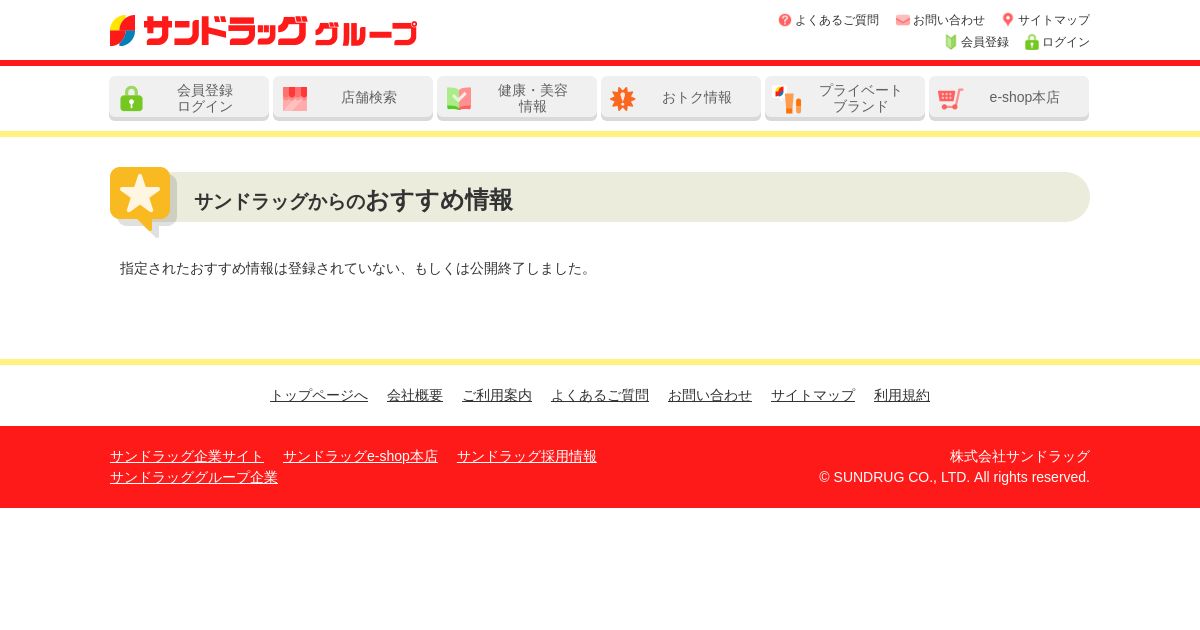Open the ご利用案内 footer link
The width and height of the screenshot is (1200, 630).
click(x=497, y=395)
